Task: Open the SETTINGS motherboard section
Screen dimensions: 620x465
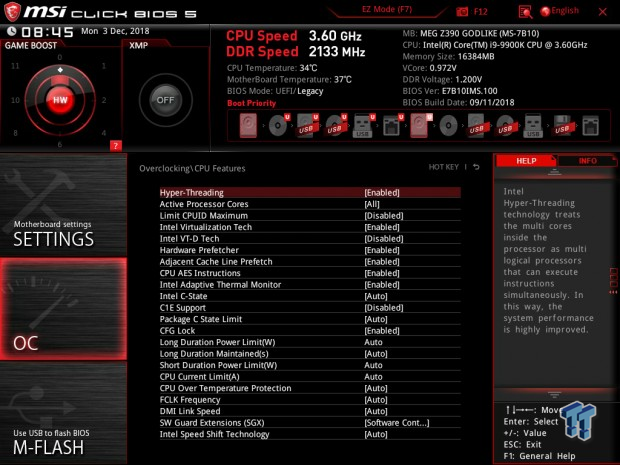Action: pyautogui.click(x=63, y=205)
